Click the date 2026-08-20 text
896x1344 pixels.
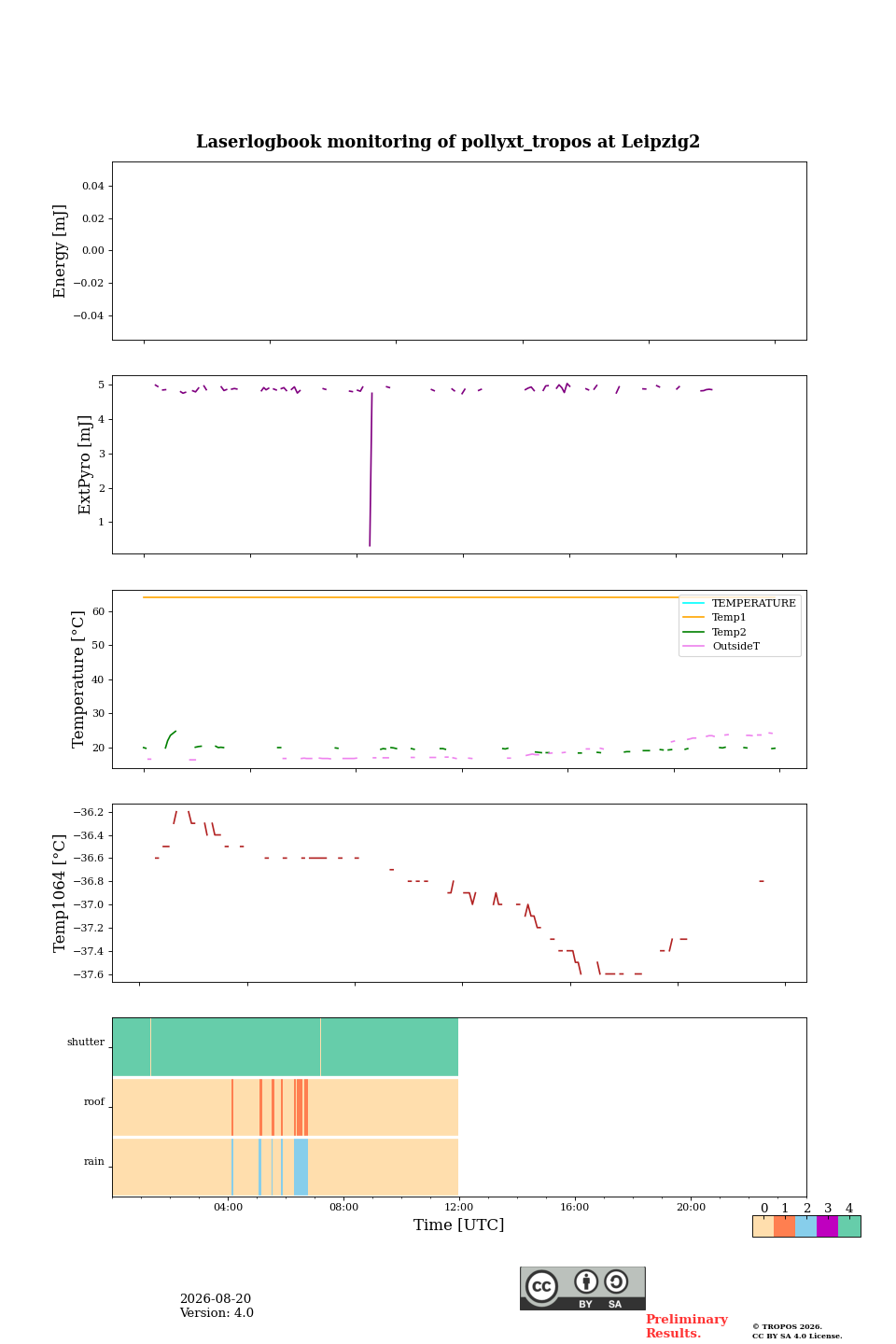click(x=216, y=1299)
